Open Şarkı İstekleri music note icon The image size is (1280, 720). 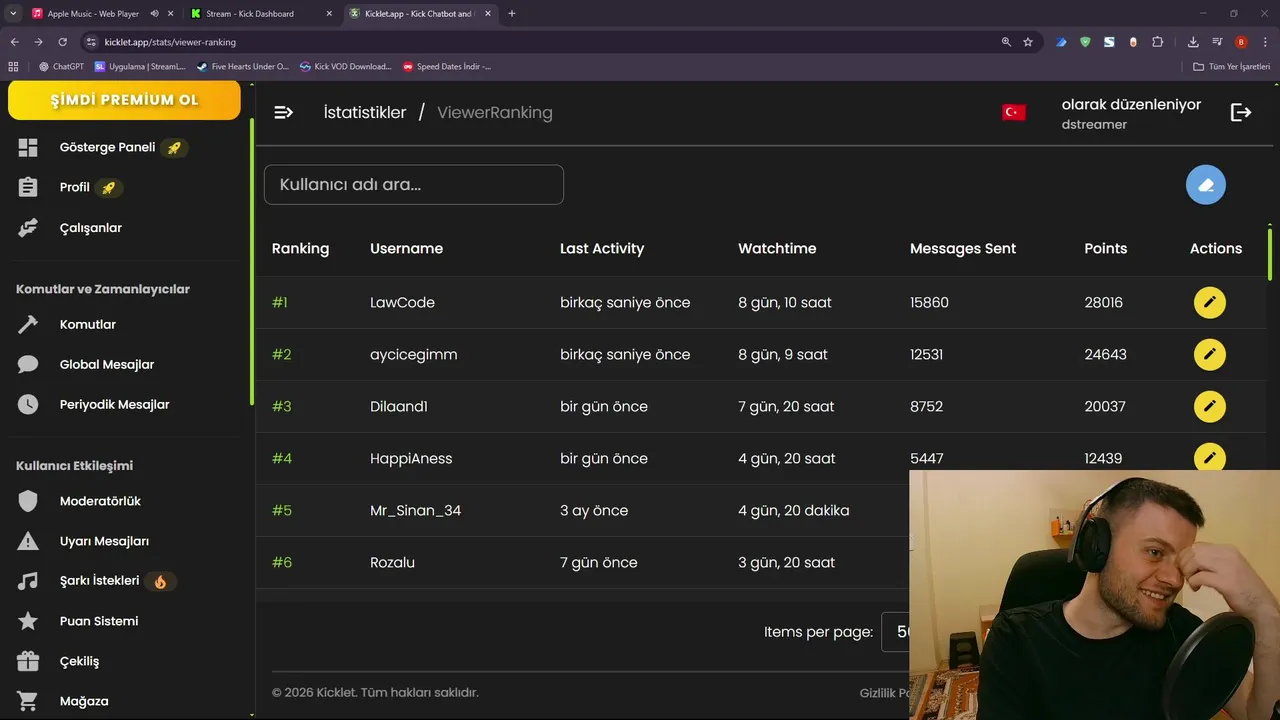28,581
